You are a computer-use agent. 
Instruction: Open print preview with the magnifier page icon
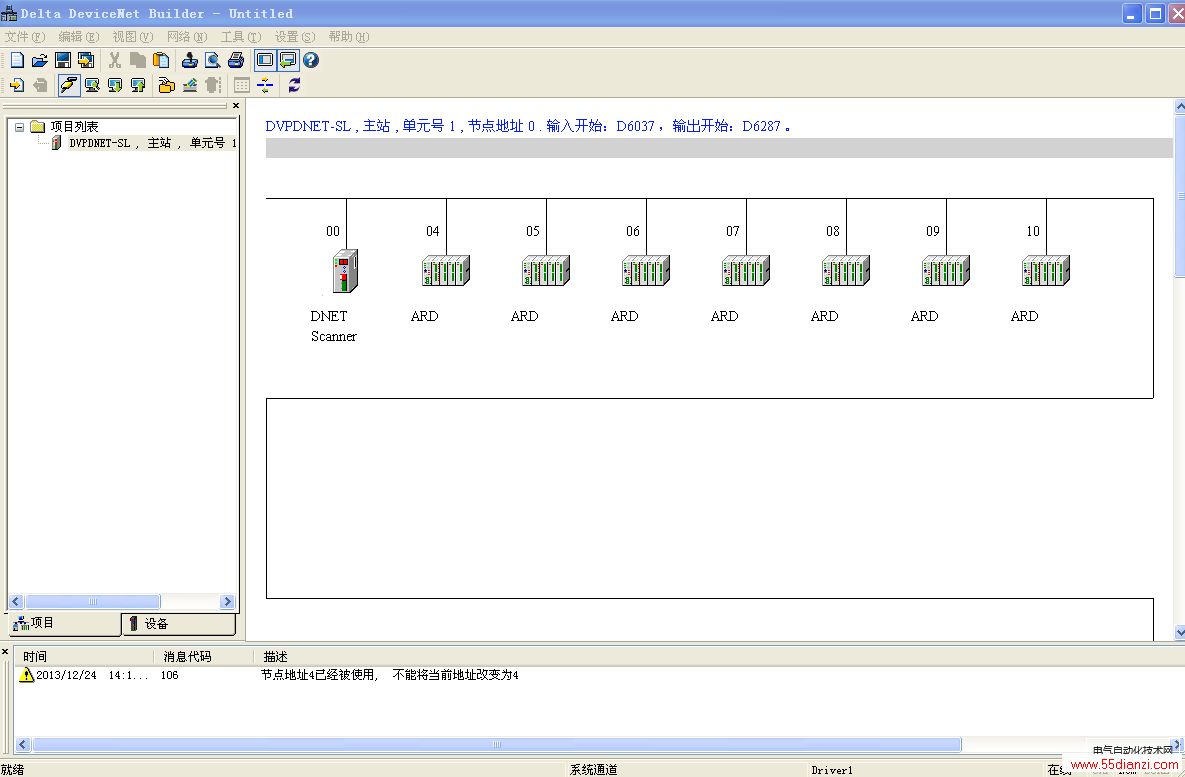pyautogui.click(x=212, y=60)
